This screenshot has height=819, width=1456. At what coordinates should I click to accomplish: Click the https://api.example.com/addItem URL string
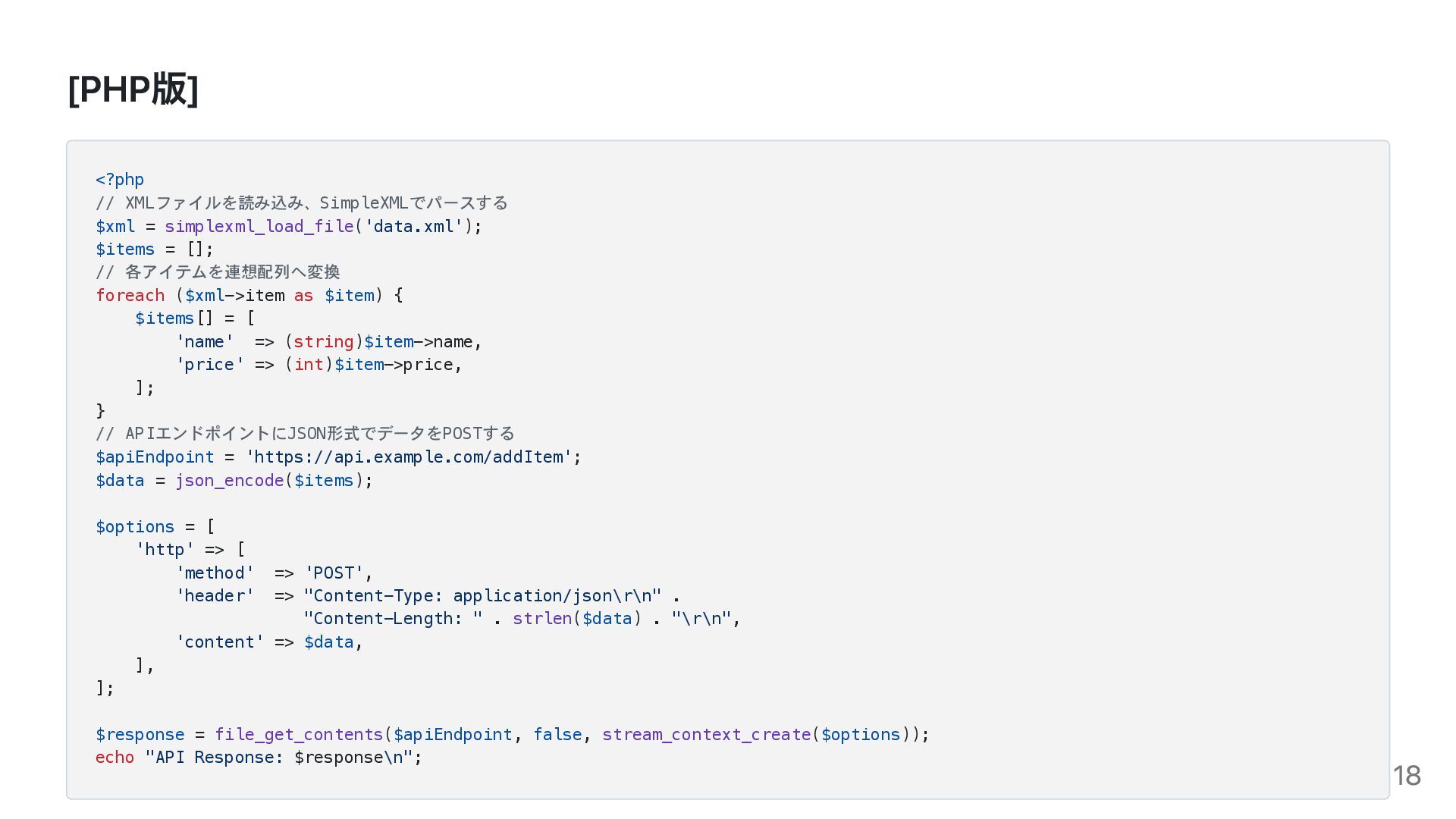click(x=409, y=457)
